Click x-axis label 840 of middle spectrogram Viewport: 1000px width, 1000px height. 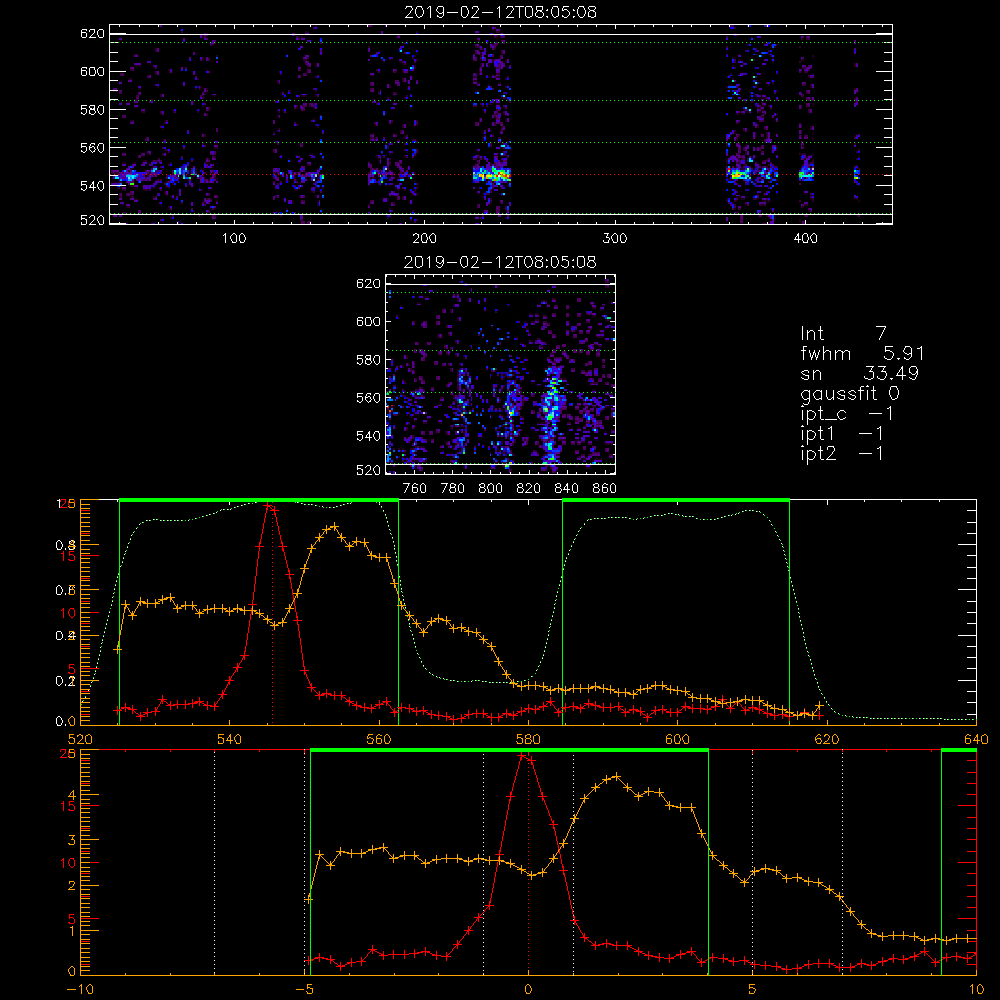[566, 489]
